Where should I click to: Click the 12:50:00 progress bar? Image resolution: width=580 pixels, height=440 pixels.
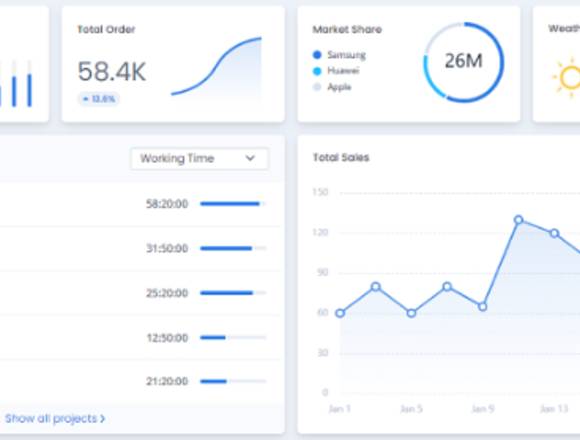[233, 337]
